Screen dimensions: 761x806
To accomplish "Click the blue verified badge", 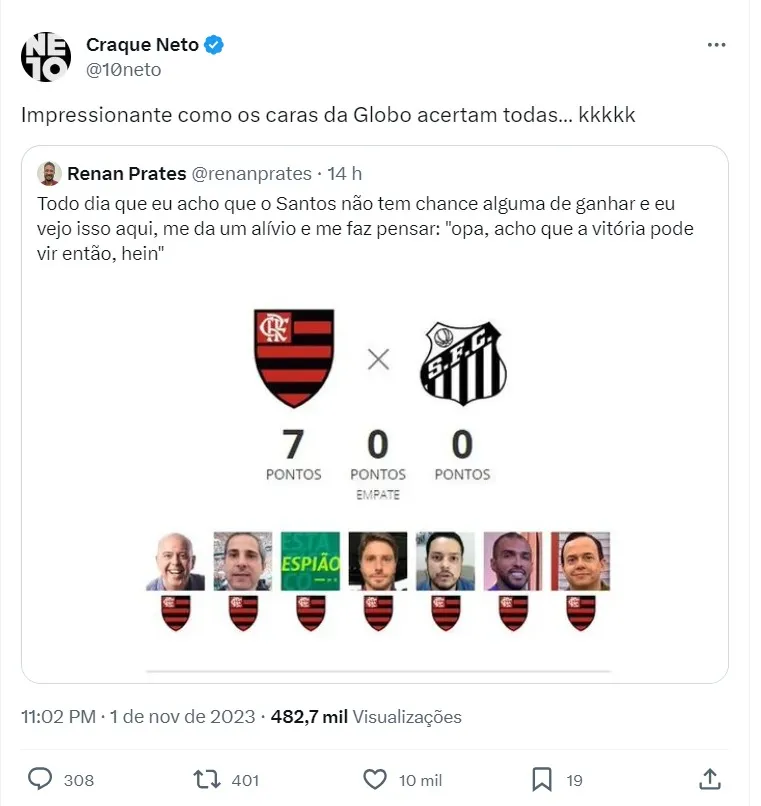I will [215, 45].
